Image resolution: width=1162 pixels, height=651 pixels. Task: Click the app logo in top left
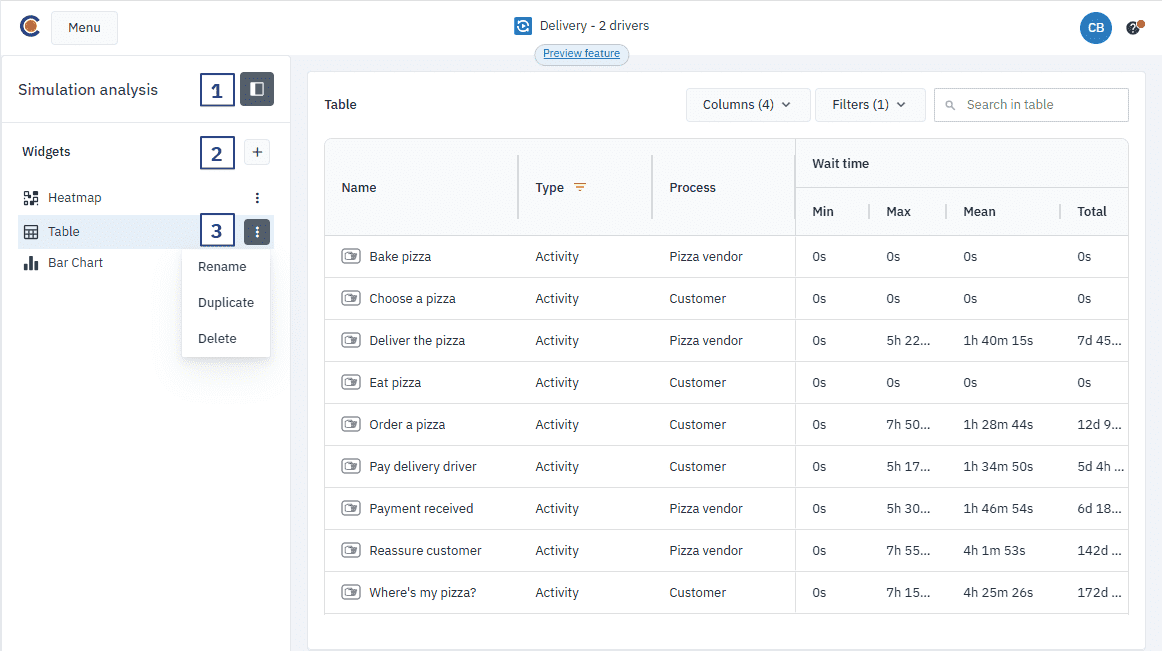(x=30, y=27)
